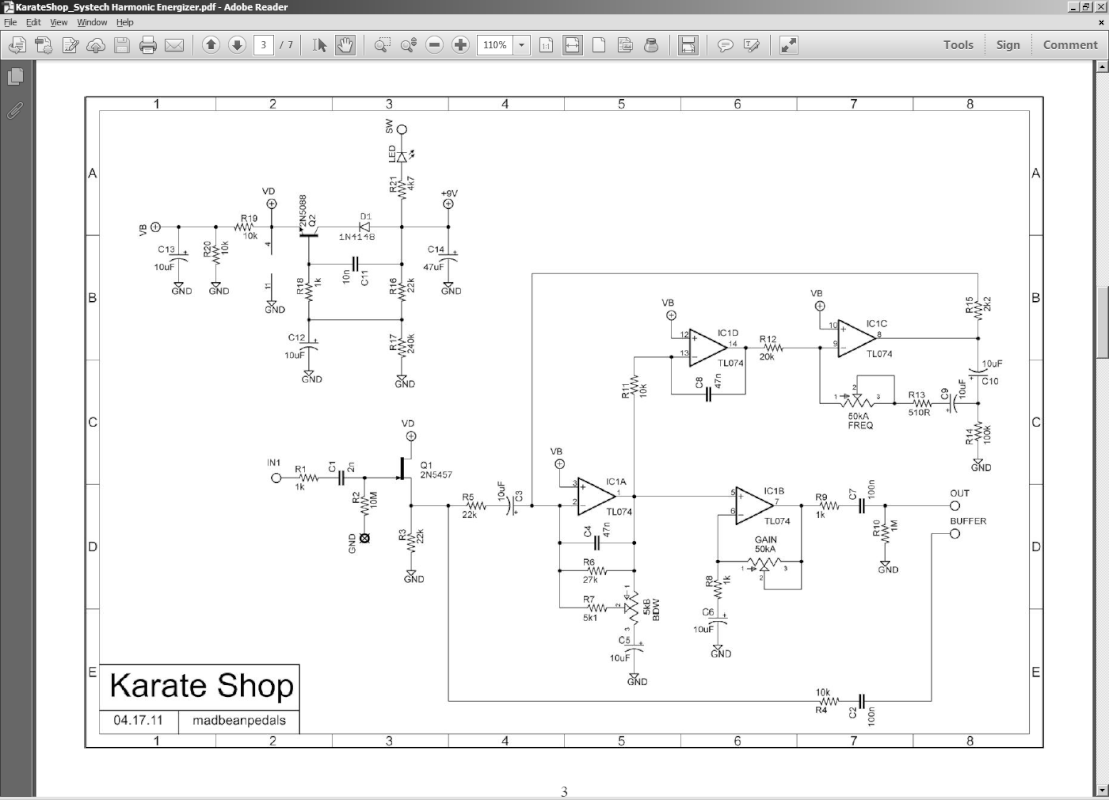Choose the Select tool cursor icon
Screen dimensions: 1109x800
click(x=320, y=45)
